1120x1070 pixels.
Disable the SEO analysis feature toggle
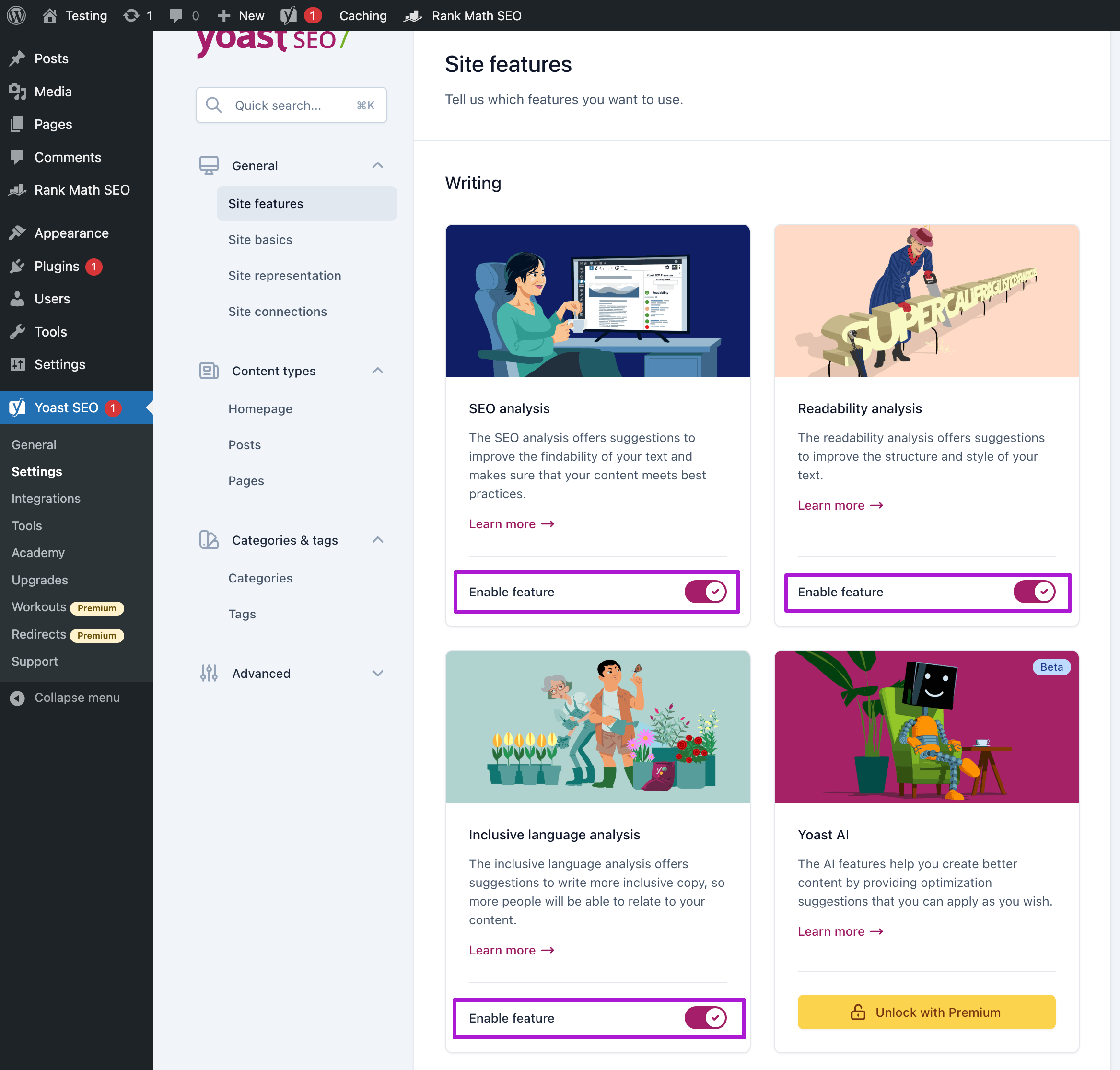tap(706, 592)
